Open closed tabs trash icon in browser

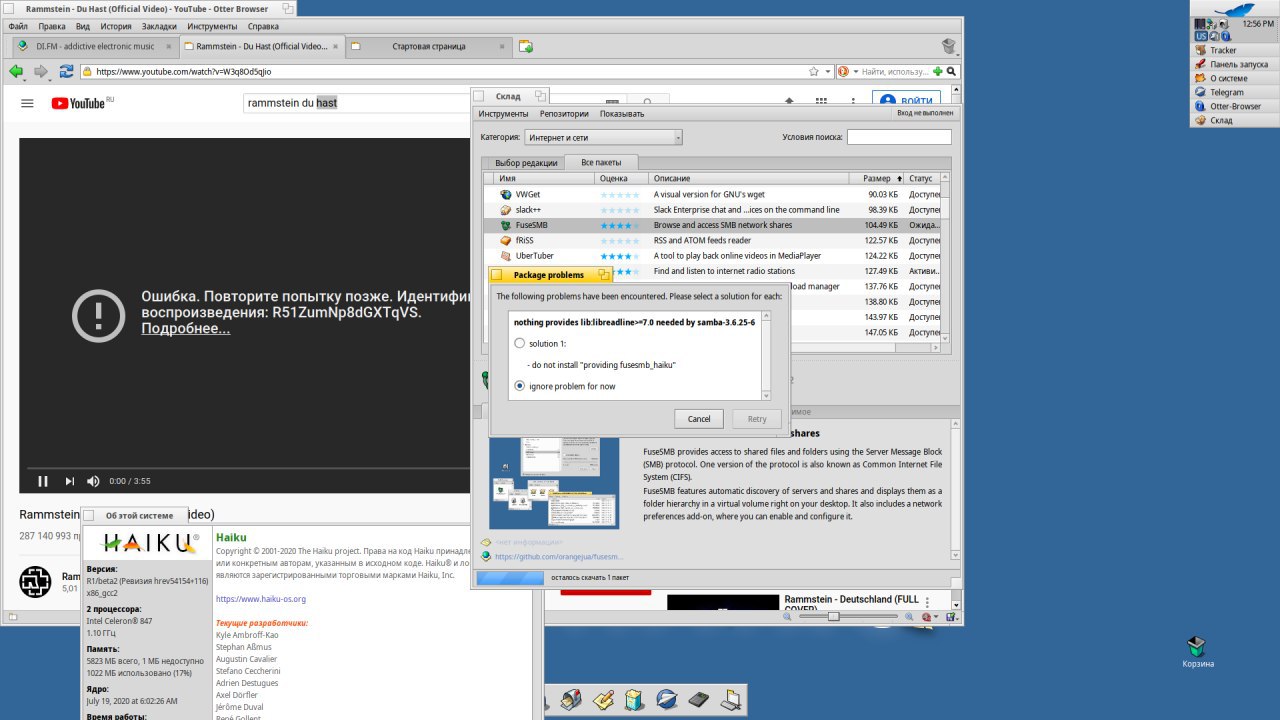pos(949,46)
